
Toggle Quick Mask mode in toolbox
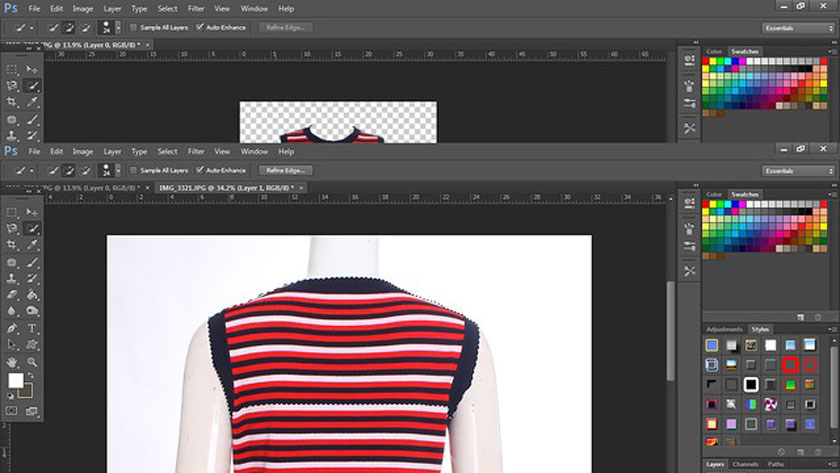[x=11, y=411]
